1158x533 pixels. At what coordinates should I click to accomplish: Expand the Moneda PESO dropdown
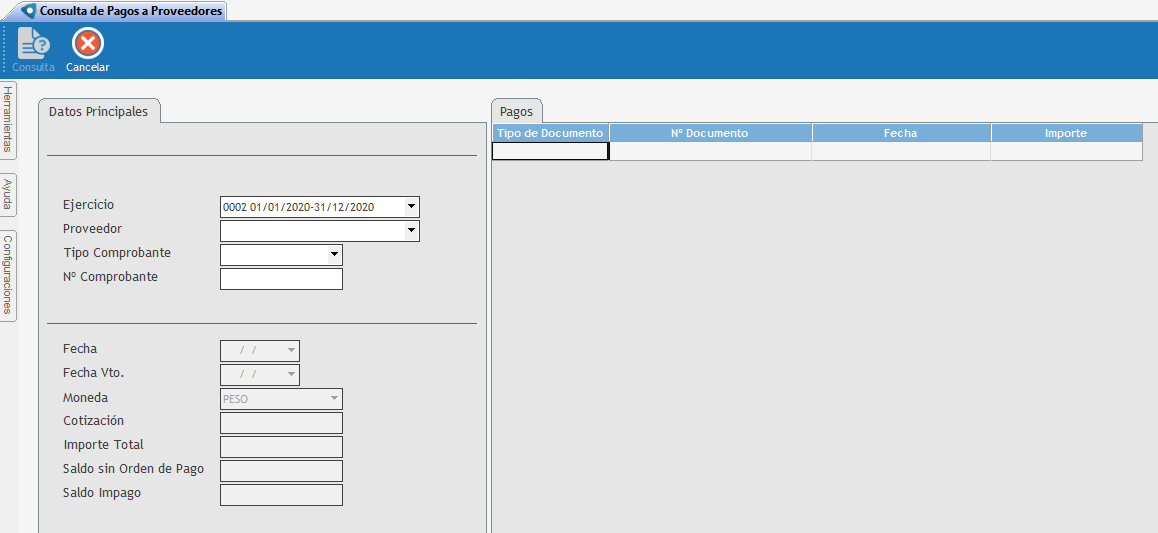pyautogui.click(x=334, y=399)
